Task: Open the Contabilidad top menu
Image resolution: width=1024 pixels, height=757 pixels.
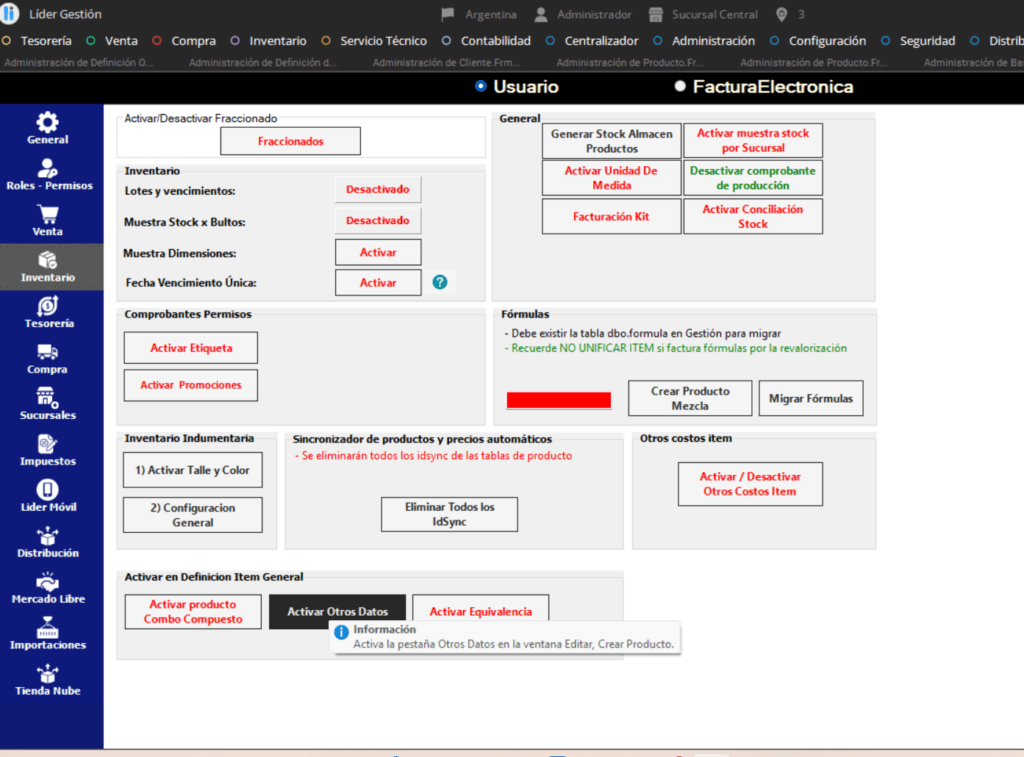Action: [x=495, y=41]
